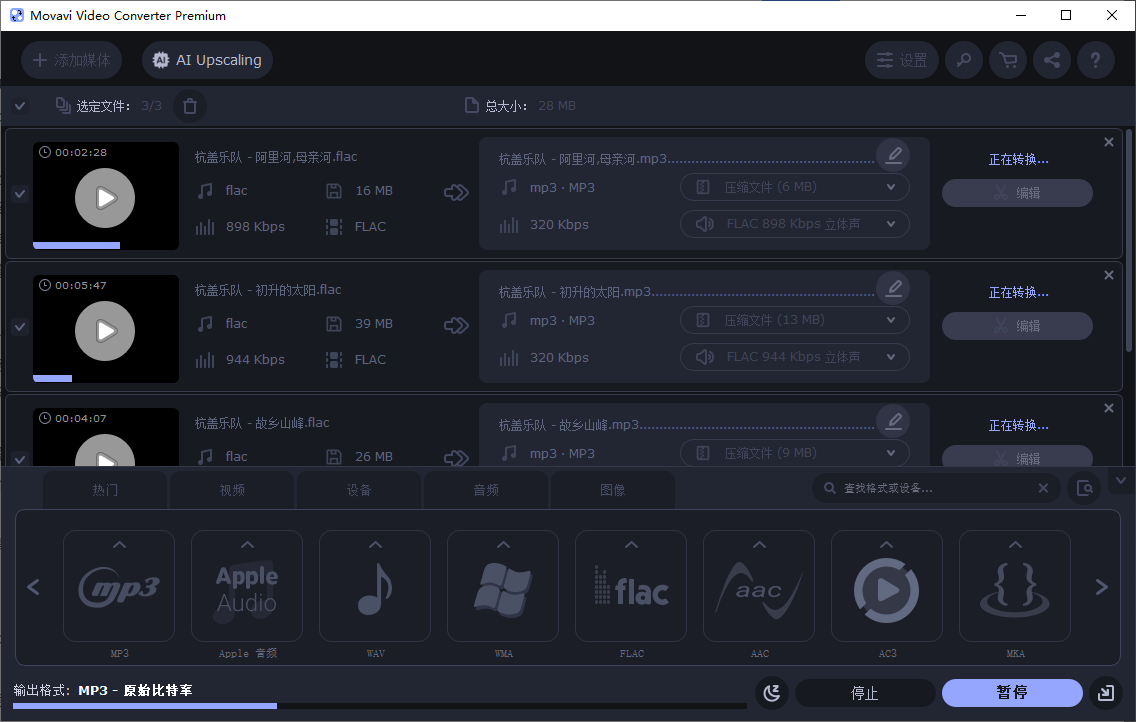Check the checkbox for 初升的太阳.flac
The height and width of the screenshot is (722, 1136).
pyautogui.click(x=19, y=327)
